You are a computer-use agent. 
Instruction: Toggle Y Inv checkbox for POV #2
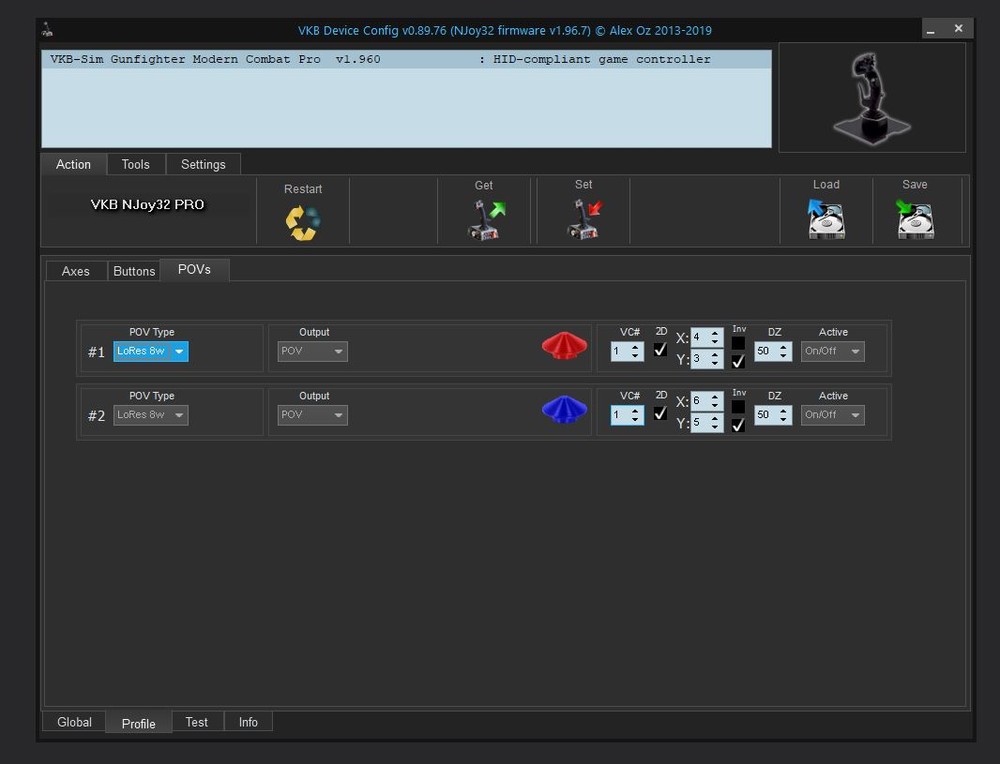(738, 425)
